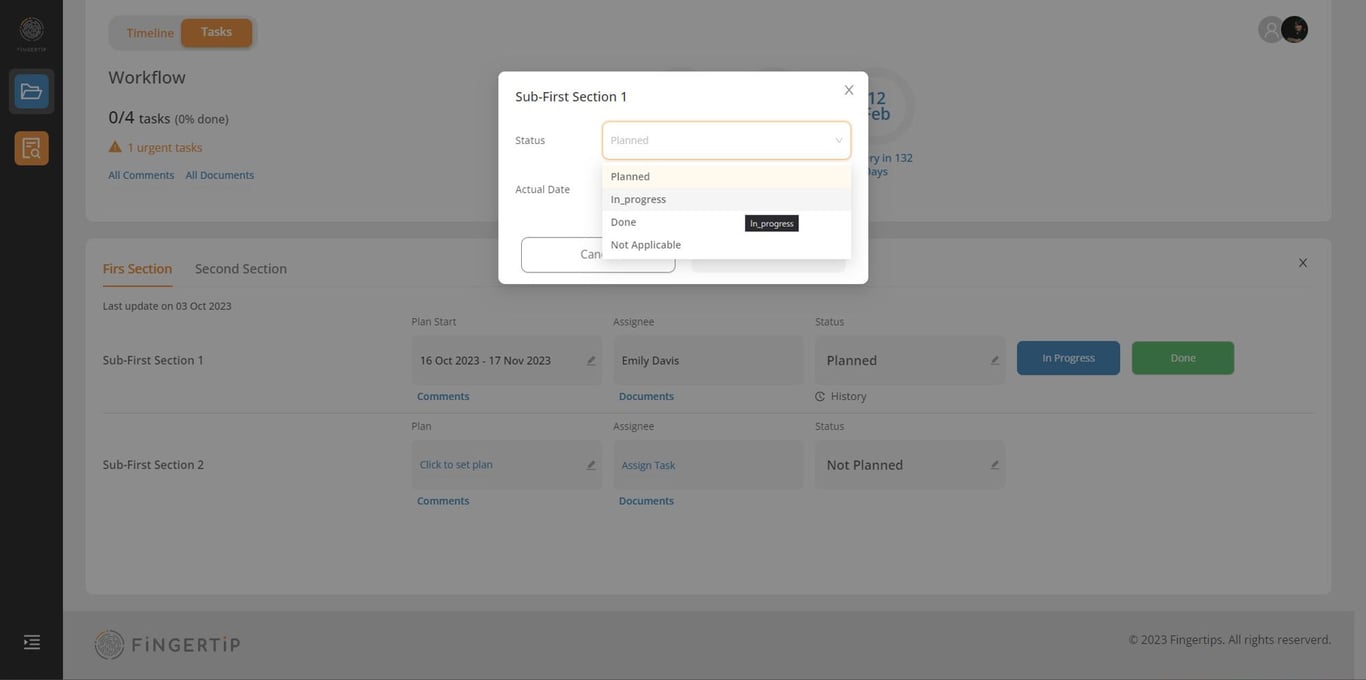
Task: Click the 'Last update on 03 Oct 2023' text
Action: click(x=167, y=306)
